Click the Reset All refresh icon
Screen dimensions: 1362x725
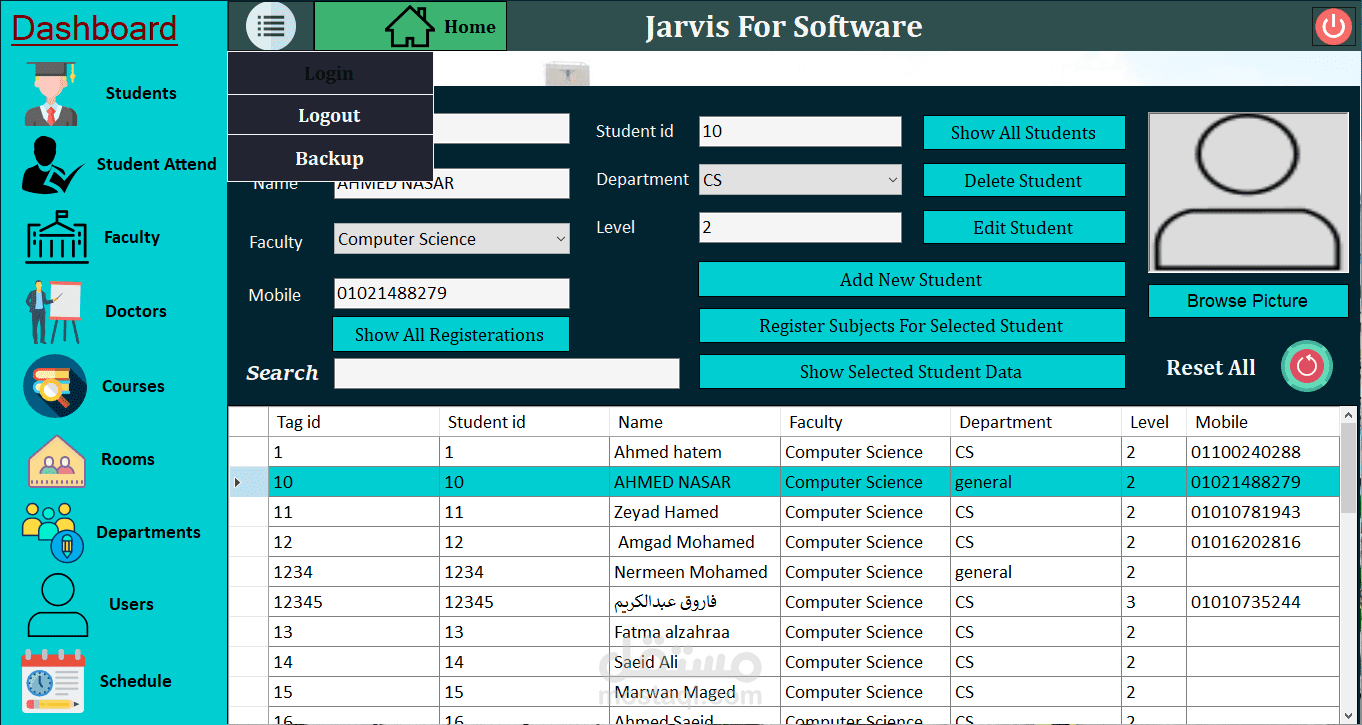1307,366
